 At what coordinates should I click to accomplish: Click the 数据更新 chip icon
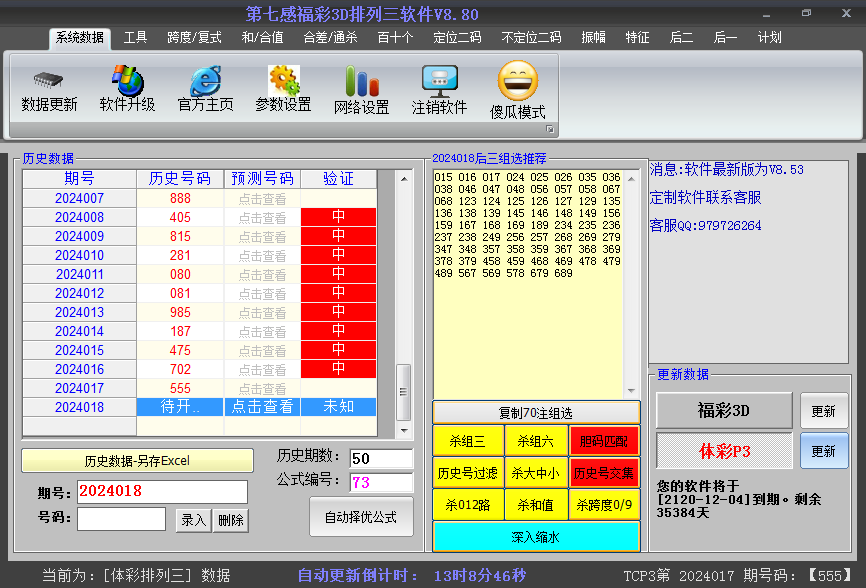(49, 81)
